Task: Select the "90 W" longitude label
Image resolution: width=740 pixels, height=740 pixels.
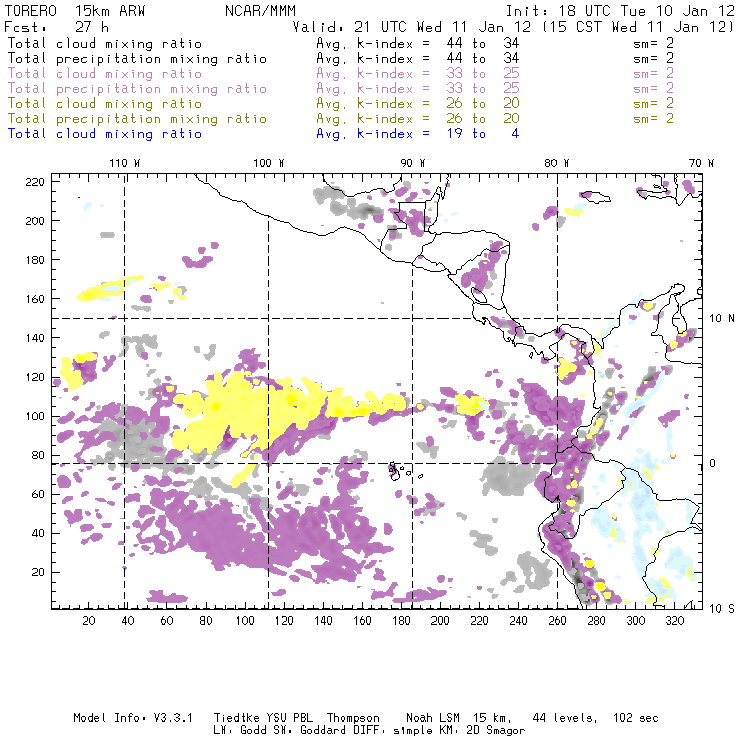Action: pyautogui.click(x=413, y=163)
